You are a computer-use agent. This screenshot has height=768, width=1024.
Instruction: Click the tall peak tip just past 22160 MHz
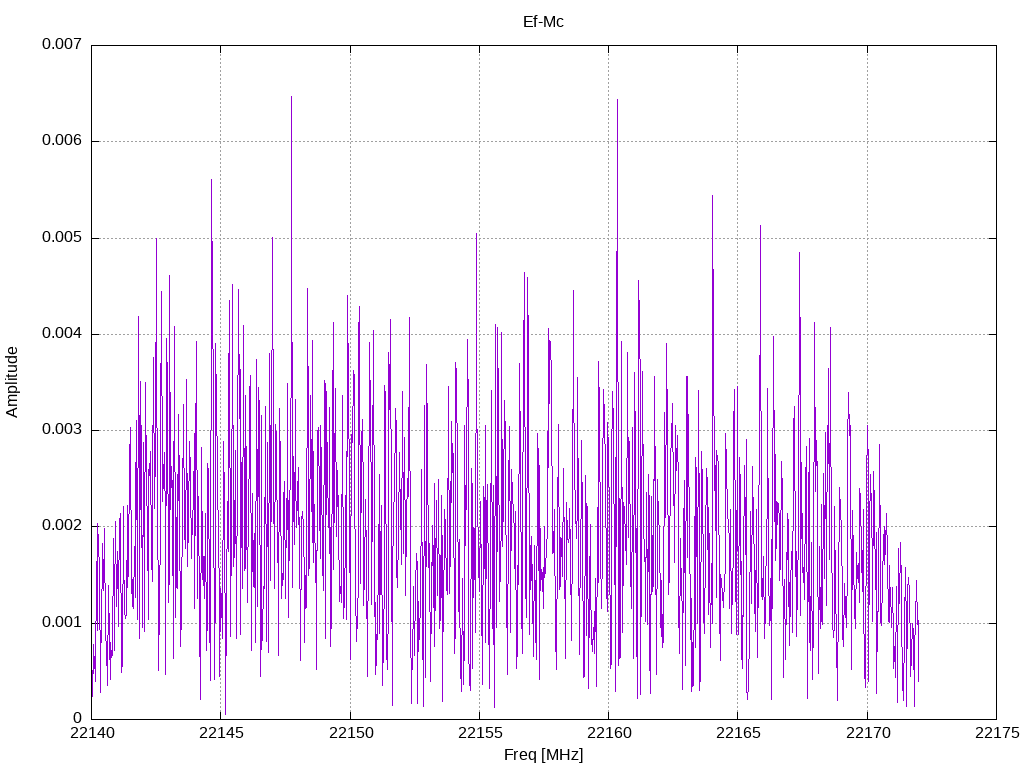click(x=617, y=100)
